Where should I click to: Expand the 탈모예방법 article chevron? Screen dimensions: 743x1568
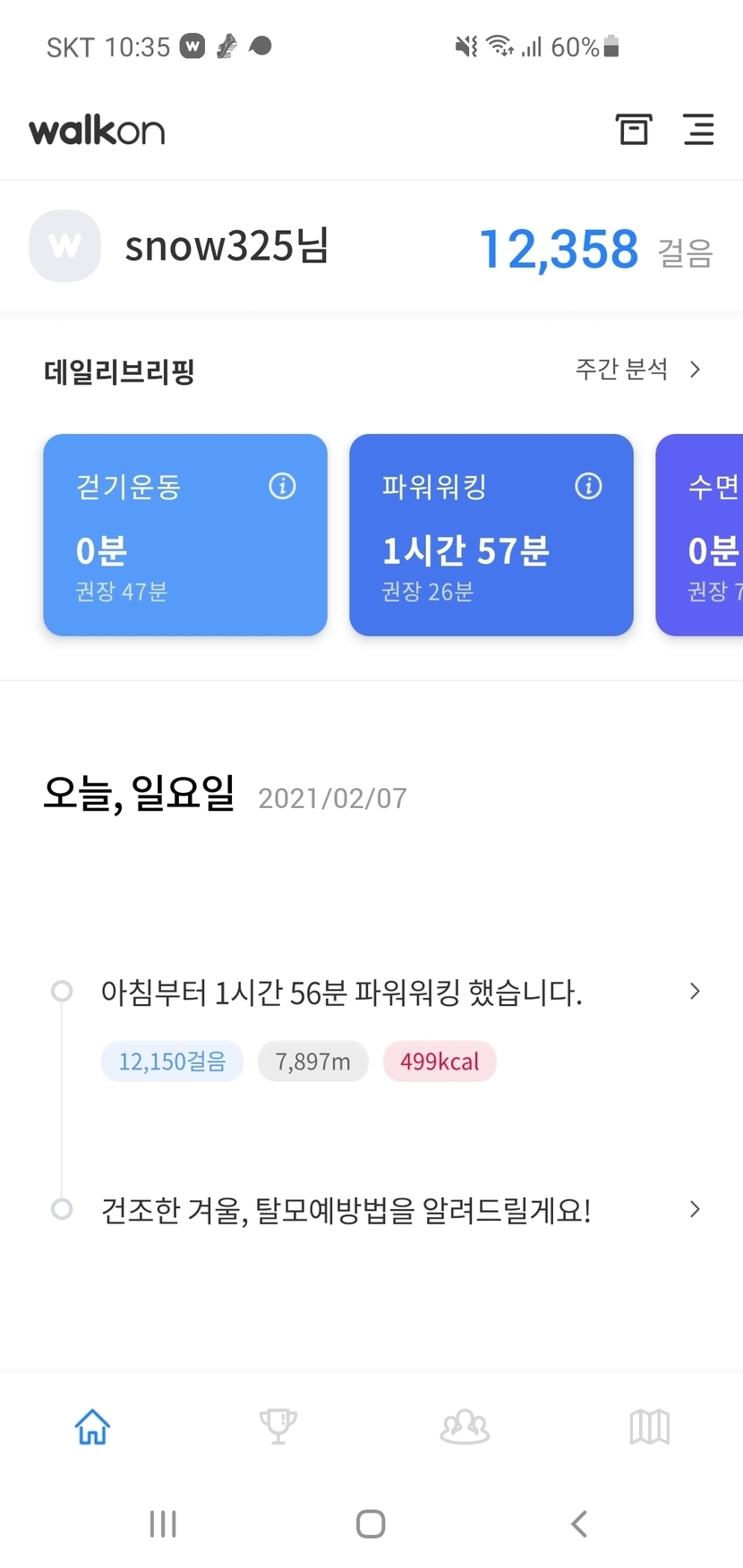695,1209
